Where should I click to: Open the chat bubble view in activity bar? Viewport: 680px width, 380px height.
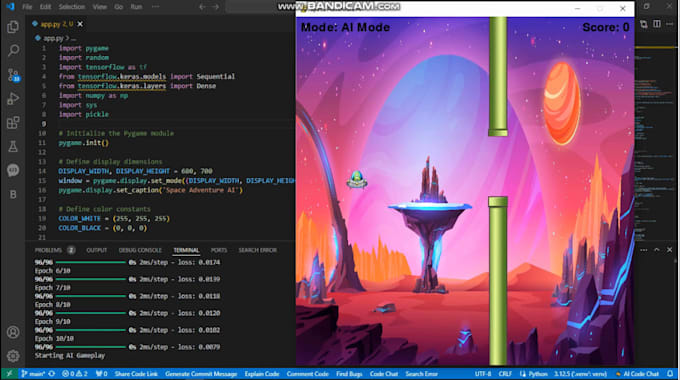coord(13,170)
